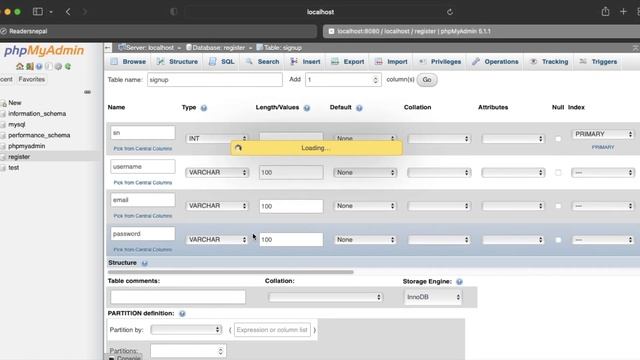640x360 pixels.
Task: Click the collapse-all link icon in navigation tree
Action: (x=87, y=92)
